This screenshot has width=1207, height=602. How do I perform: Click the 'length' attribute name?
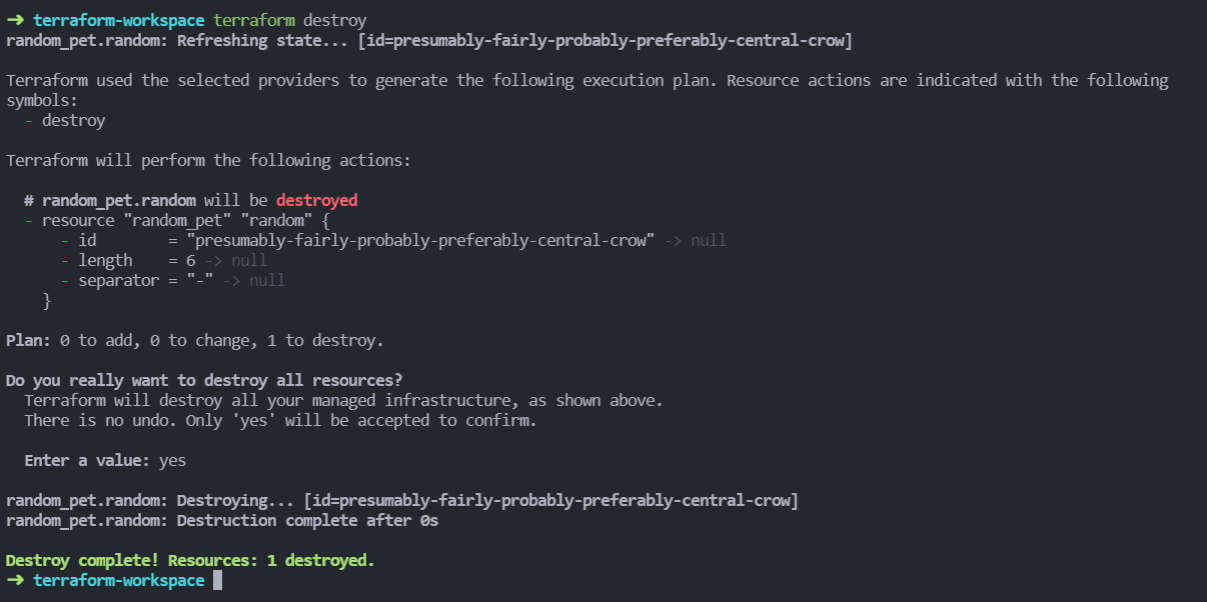(x=105, y=260)
